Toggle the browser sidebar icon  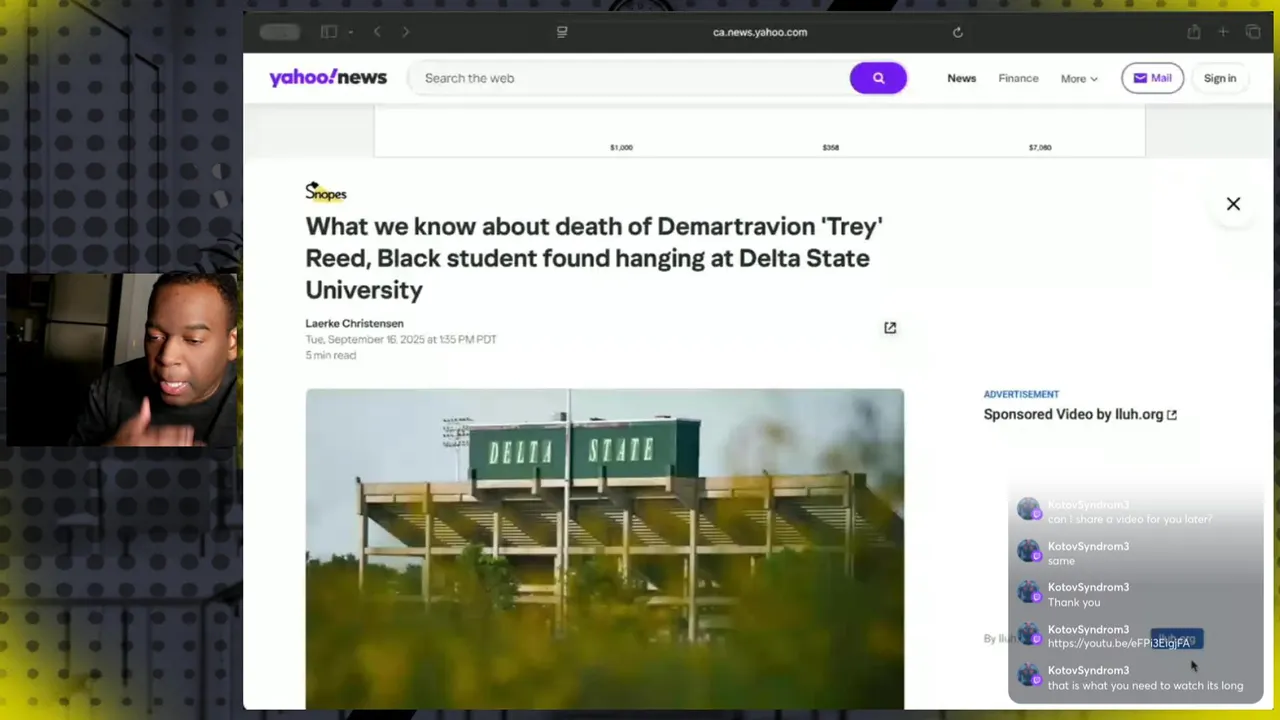click(328, 32)
